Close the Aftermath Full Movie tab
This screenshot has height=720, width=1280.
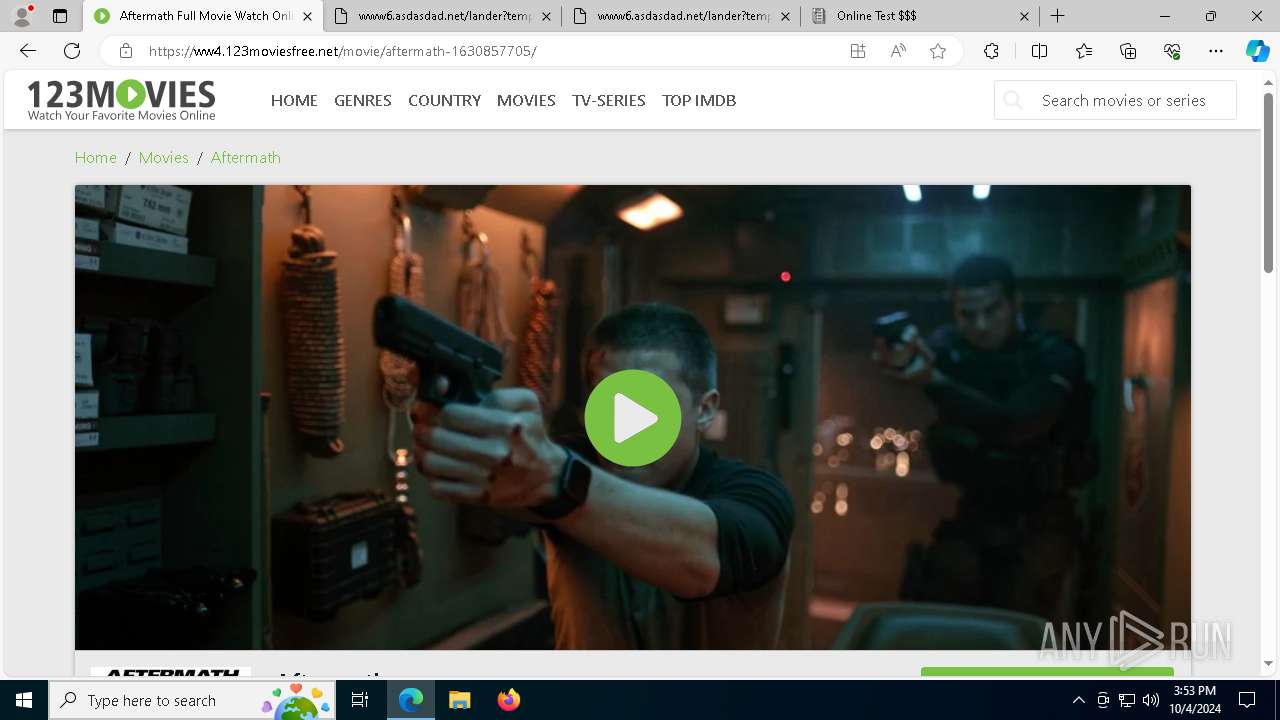(x=307, y=16)
